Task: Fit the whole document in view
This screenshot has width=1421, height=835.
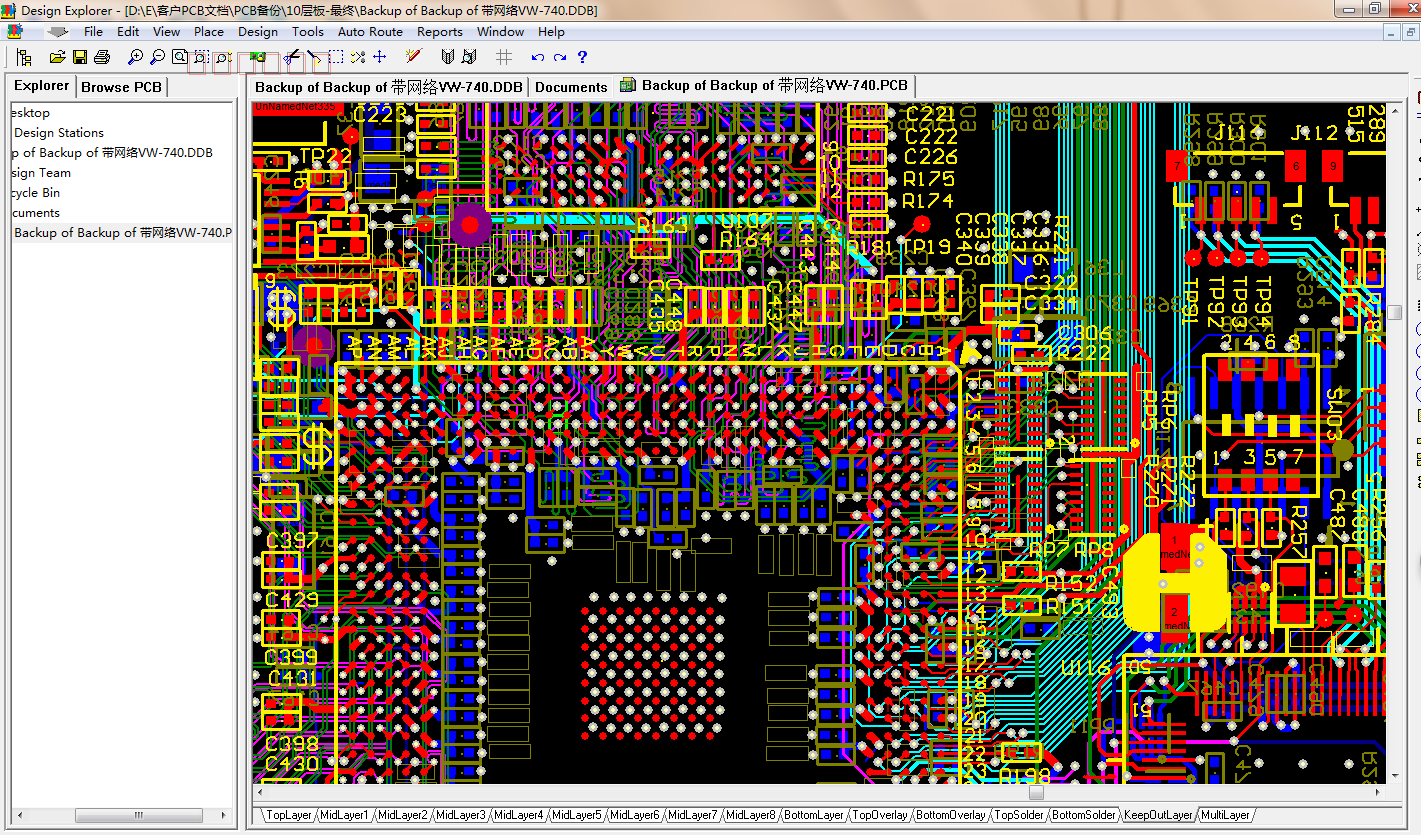Action: pyautogui.click(x=180, y=57)
